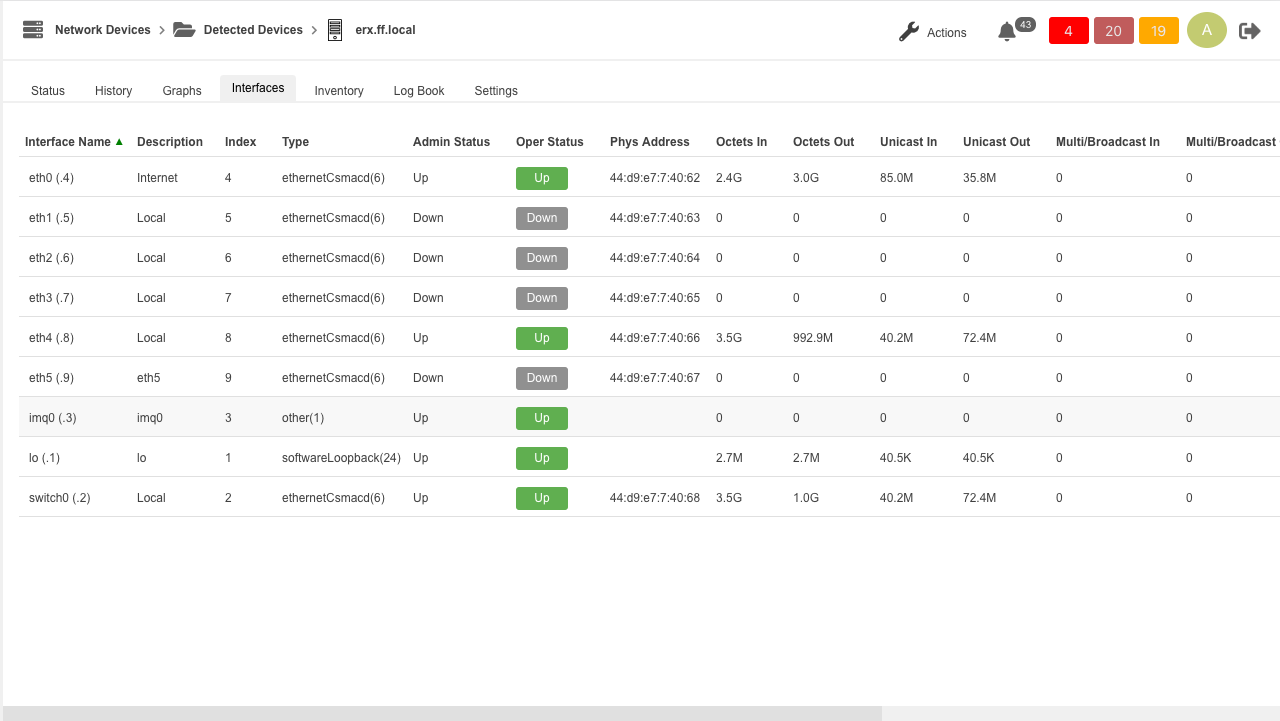The image size is (1280, 721).
Task: Select the eth5 (.9) interface name
Action: coord(51,378)
